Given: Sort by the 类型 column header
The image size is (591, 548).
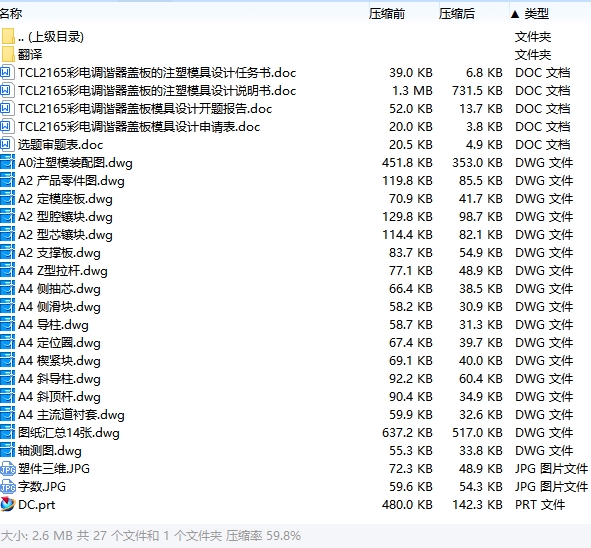Looking at the screenshot, I should [536, 14].
